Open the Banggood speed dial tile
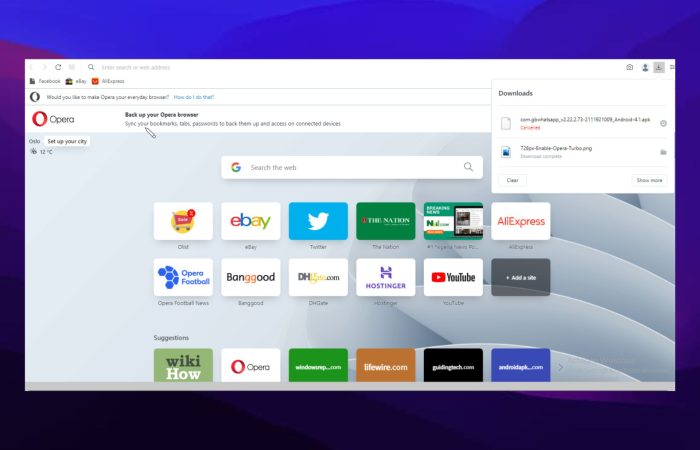This screenshot has height=450, width=700. point(251,277)
